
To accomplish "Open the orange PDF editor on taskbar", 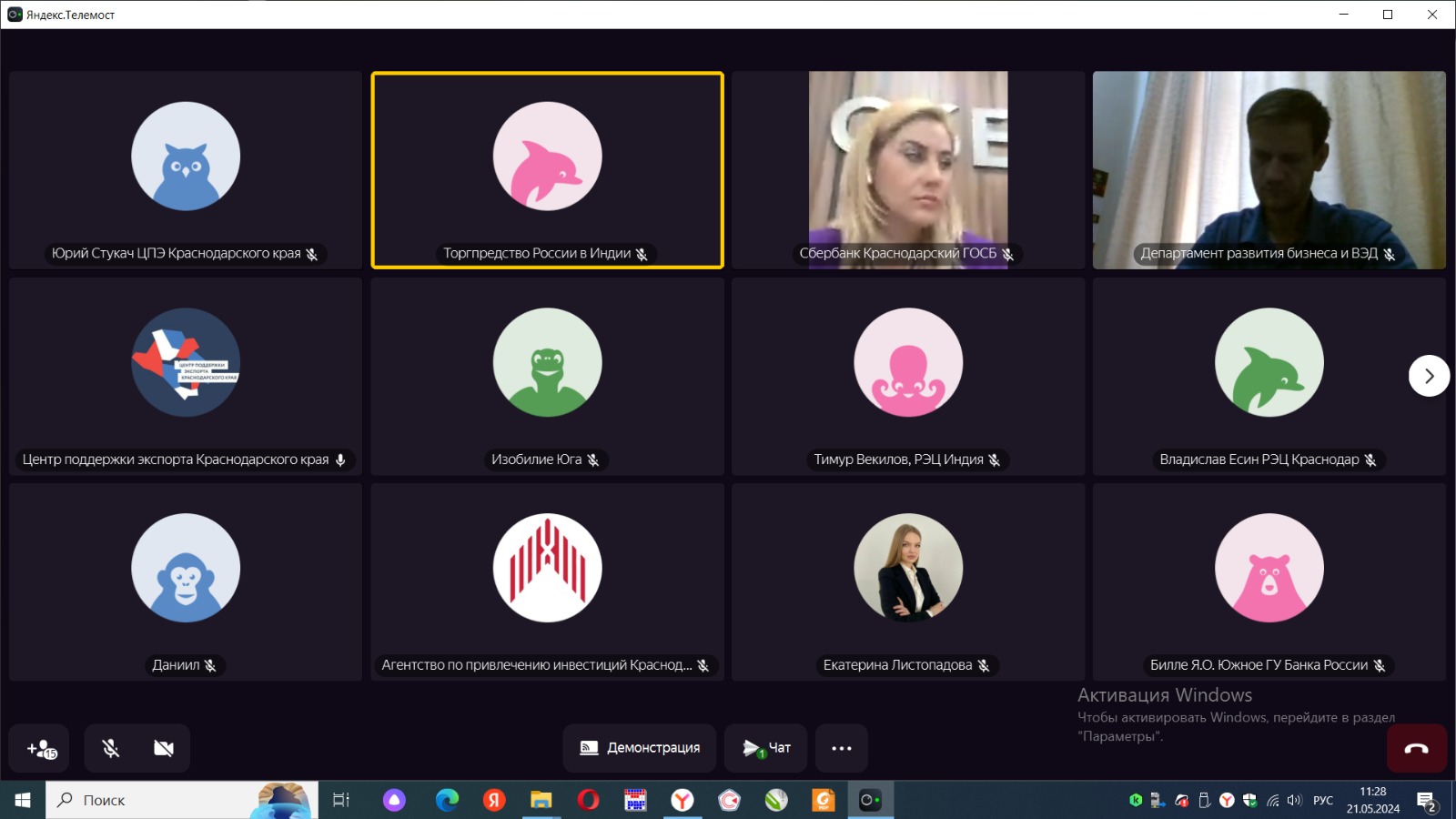I will tap(824, 800).
